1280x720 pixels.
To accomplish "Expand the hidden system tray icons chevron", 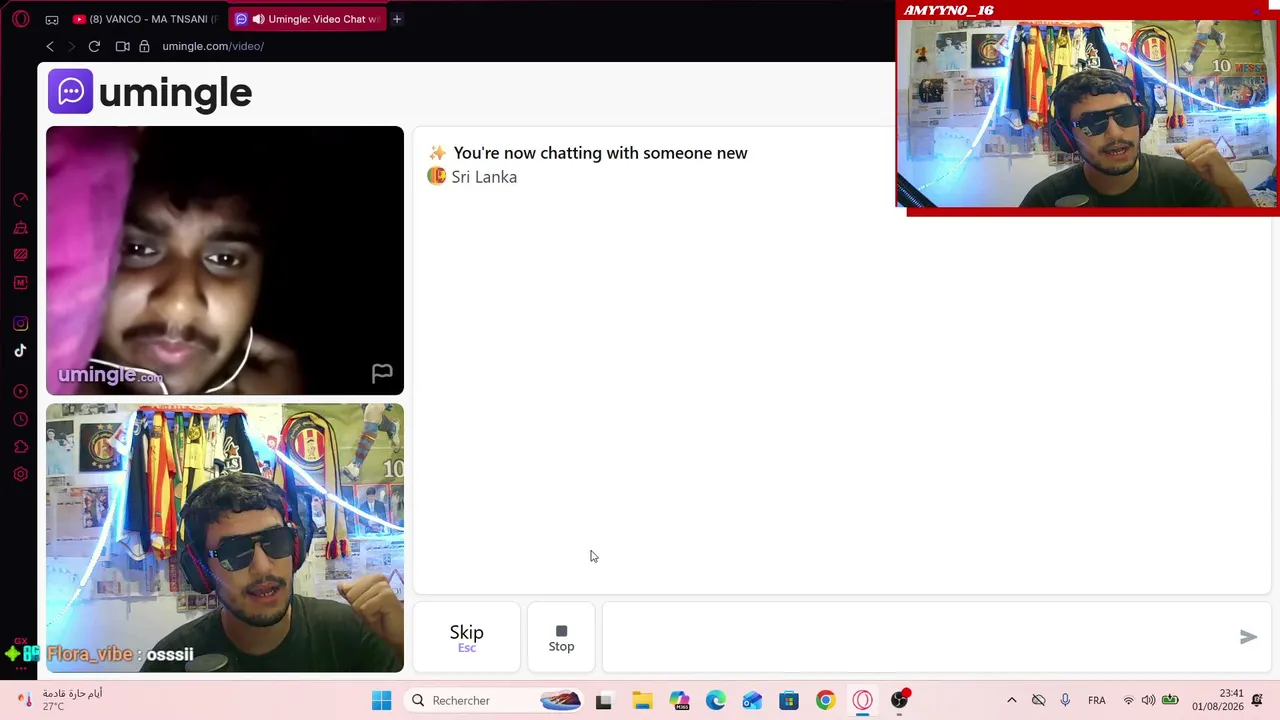I will (1011, 700).
